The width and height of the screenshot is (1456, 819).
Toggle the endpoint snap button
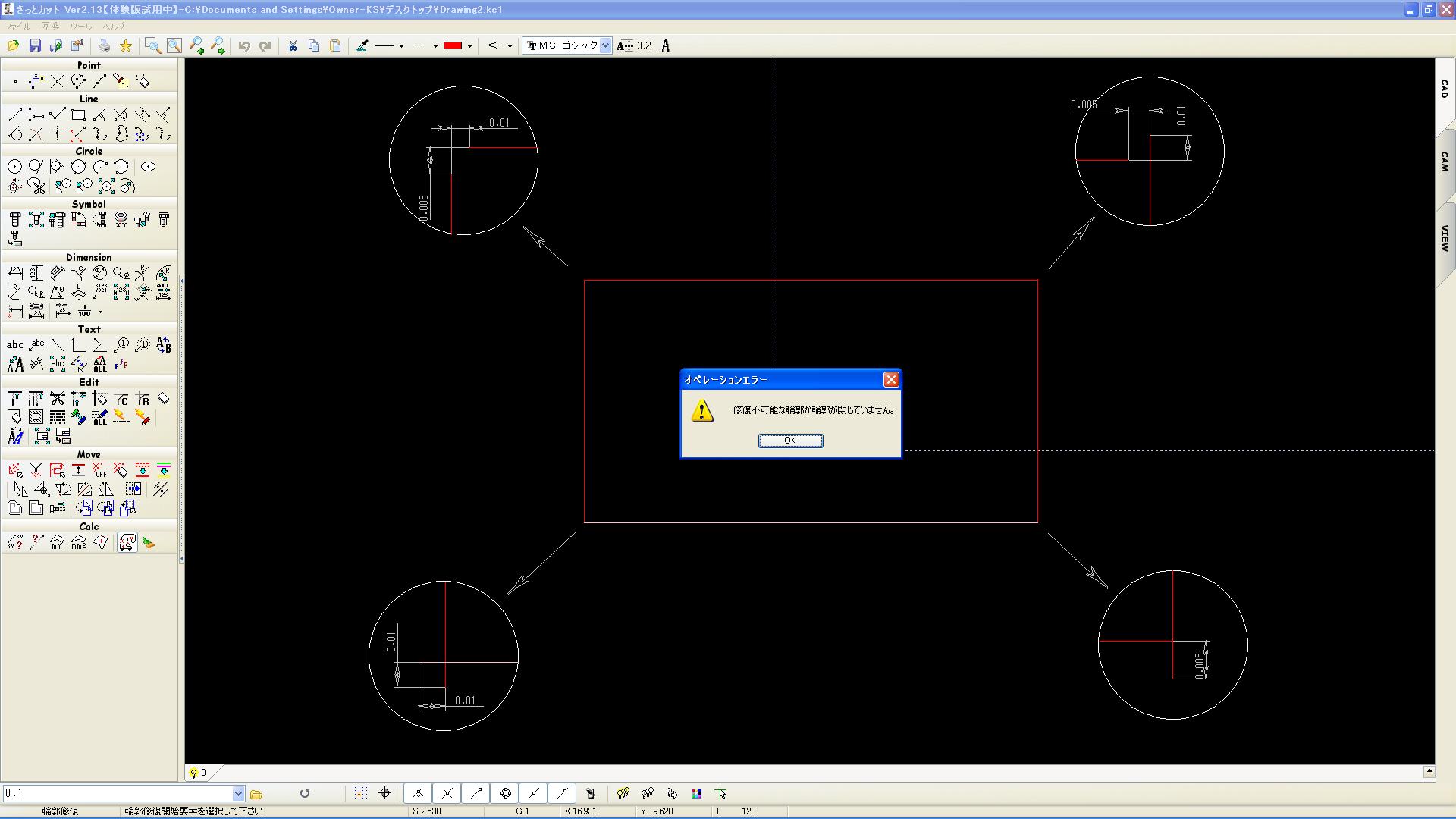(476, 793)
